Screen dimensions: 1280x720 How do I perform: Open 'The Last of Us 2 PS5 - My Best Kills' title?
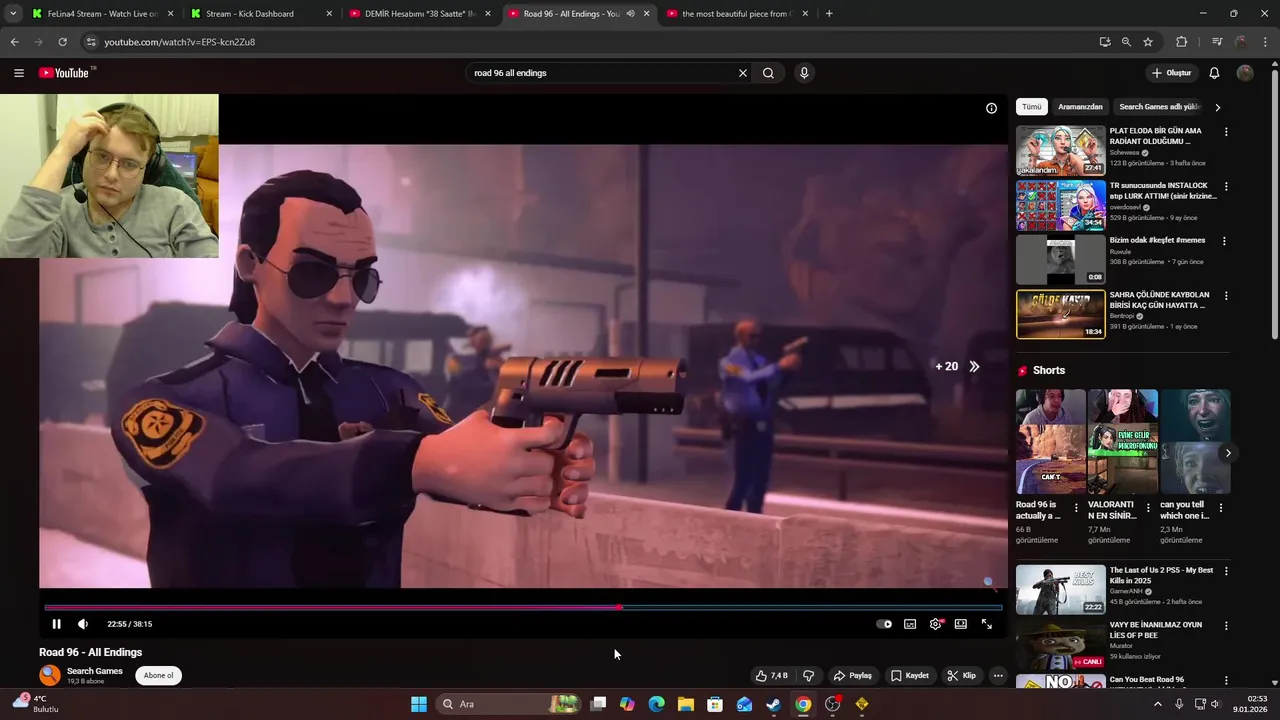coord(1161,575)
